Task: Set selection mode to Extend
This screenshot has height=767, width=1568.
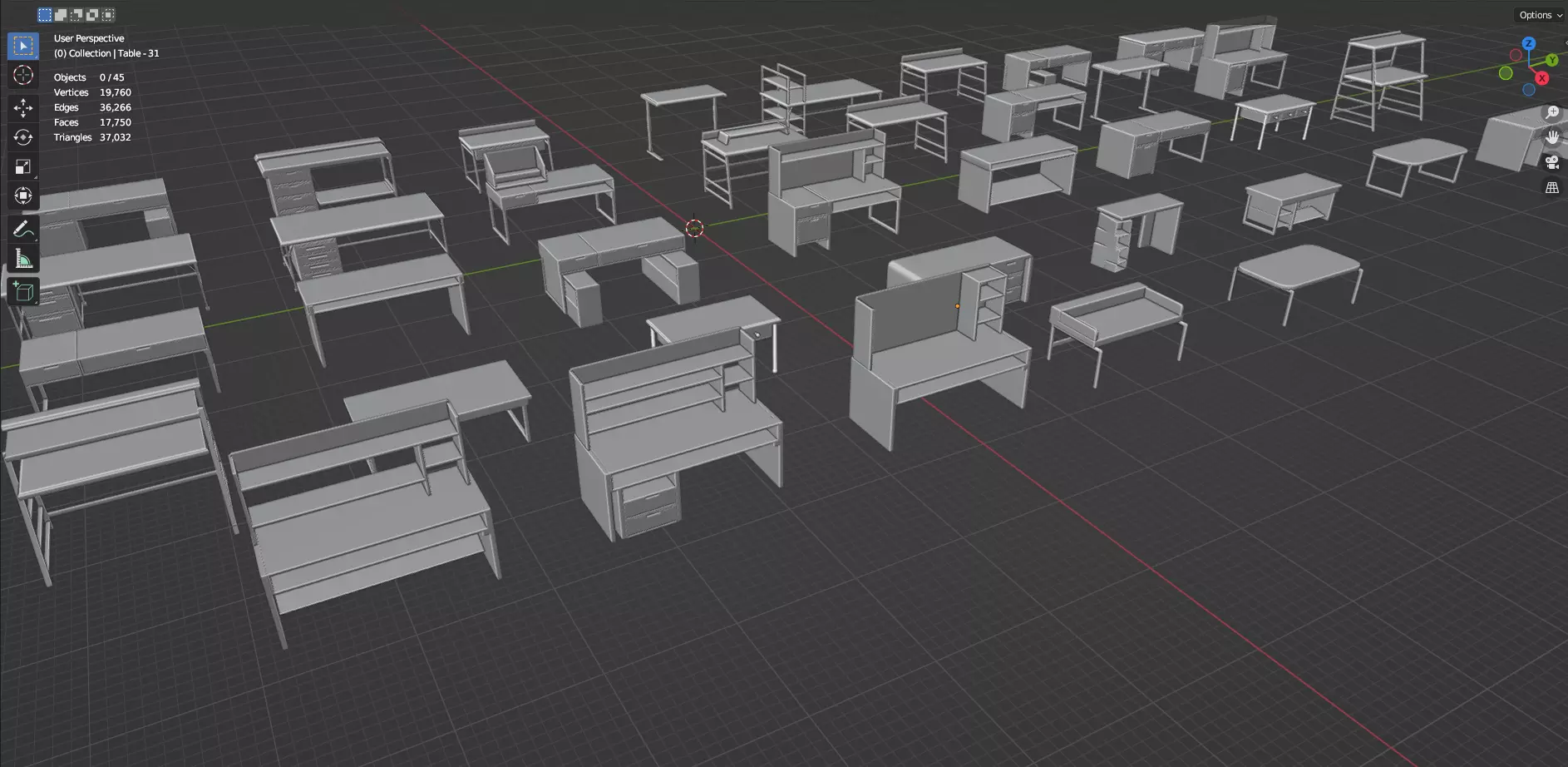Action: (61, 15)
